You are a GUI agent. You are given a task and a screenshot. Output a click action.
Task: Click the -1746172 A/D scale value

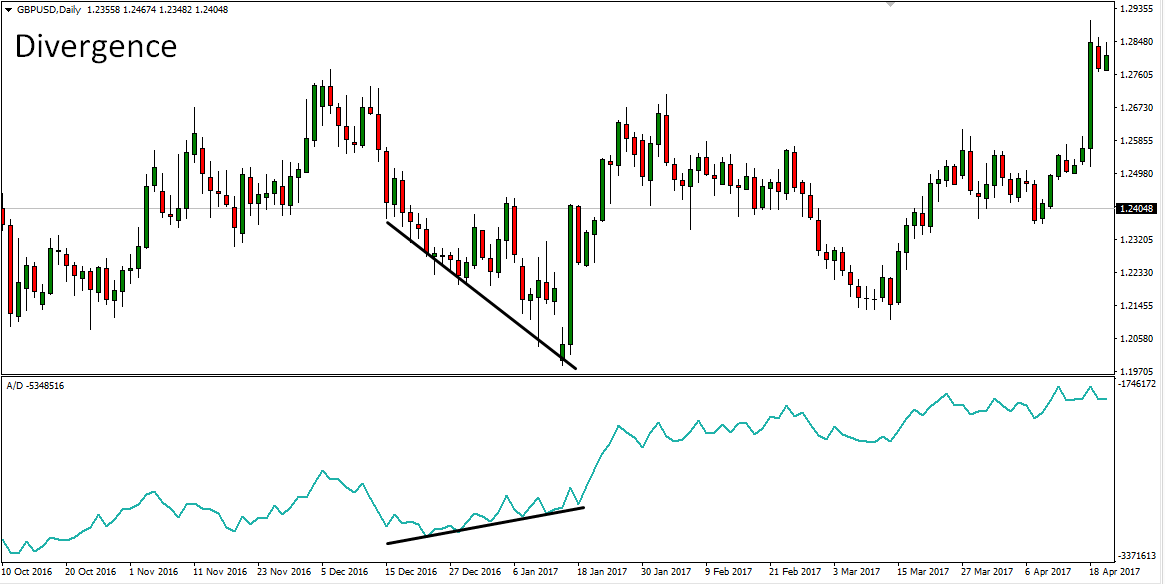click(x=1139, y=384)
